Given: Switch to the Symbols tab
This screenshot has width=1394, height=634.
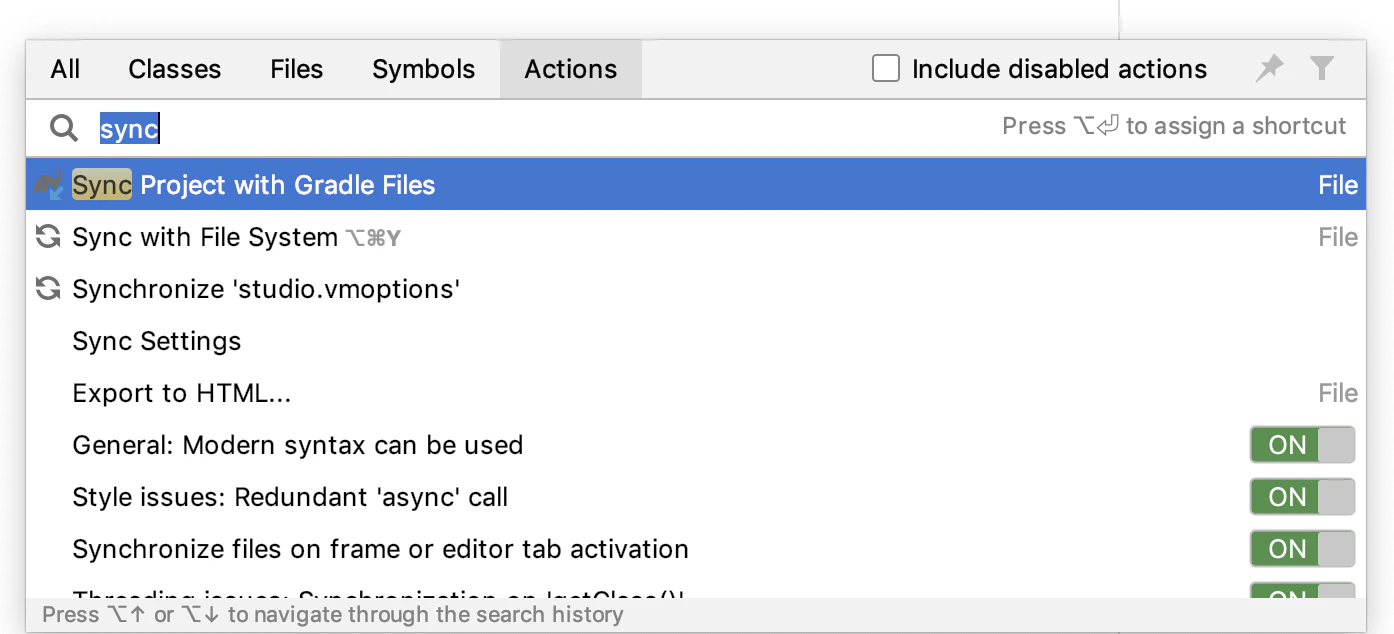Looking at the screenshot, I should [x=424, y=69].
